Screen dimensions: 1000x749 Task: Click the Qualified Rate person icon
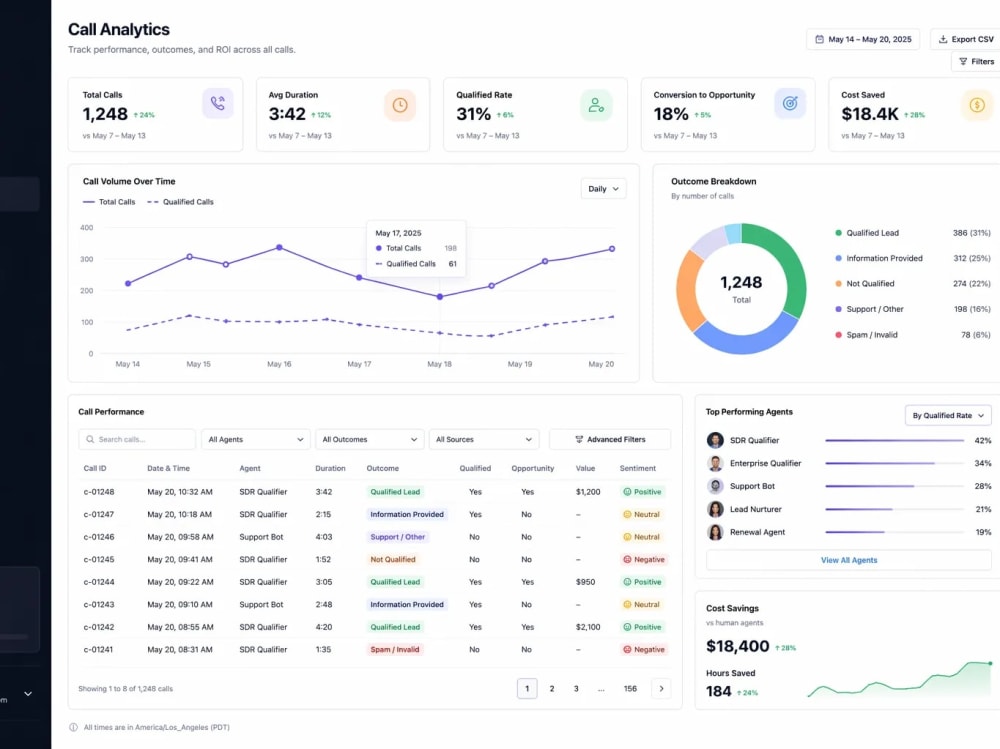tap(596, 105)
